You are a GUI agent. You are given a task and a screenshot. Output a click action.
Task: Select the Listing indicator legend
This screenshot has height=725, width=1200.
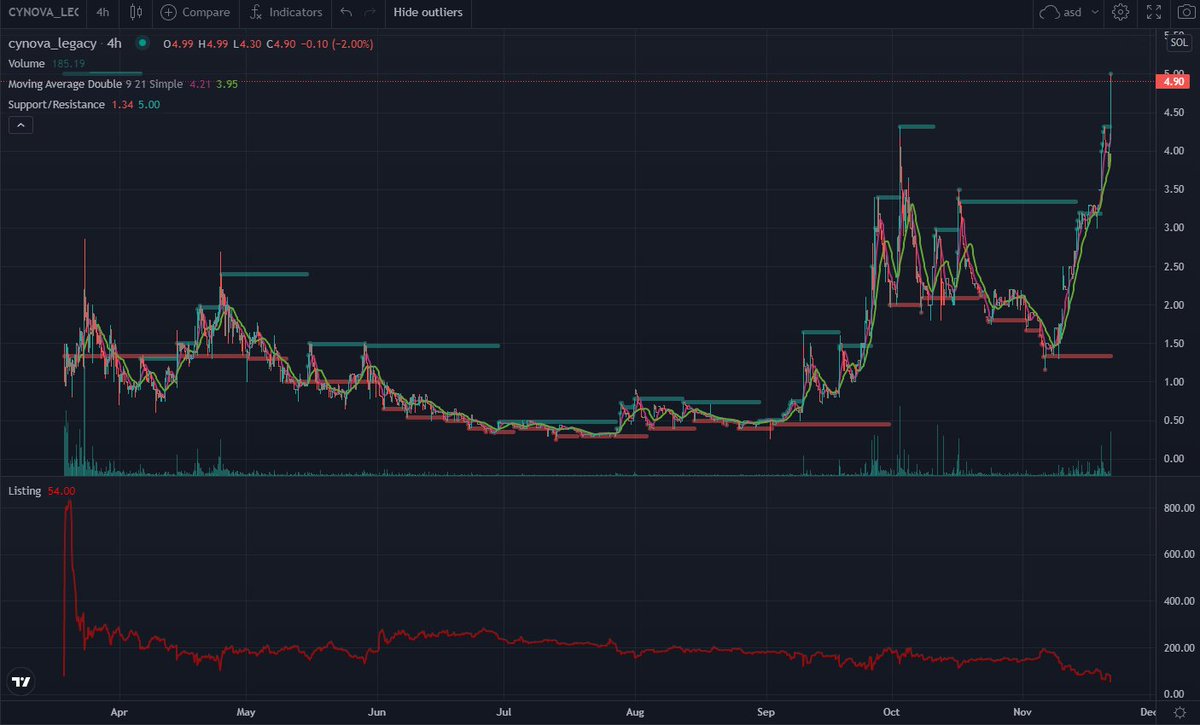(x=24, y=491)
